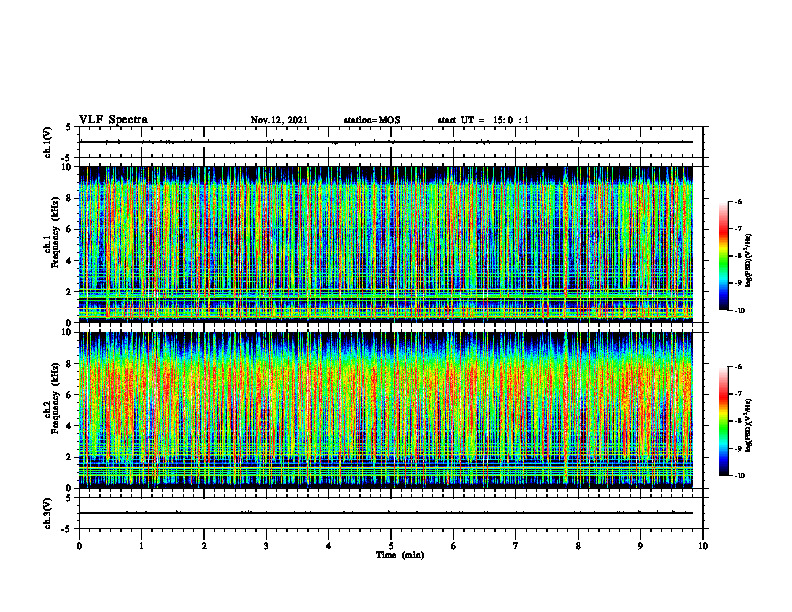Click inside the ch.2 spectrogram panel
The width and height of the screenshot is (792, 612).
pyautogui.click(x=386, y=410)
